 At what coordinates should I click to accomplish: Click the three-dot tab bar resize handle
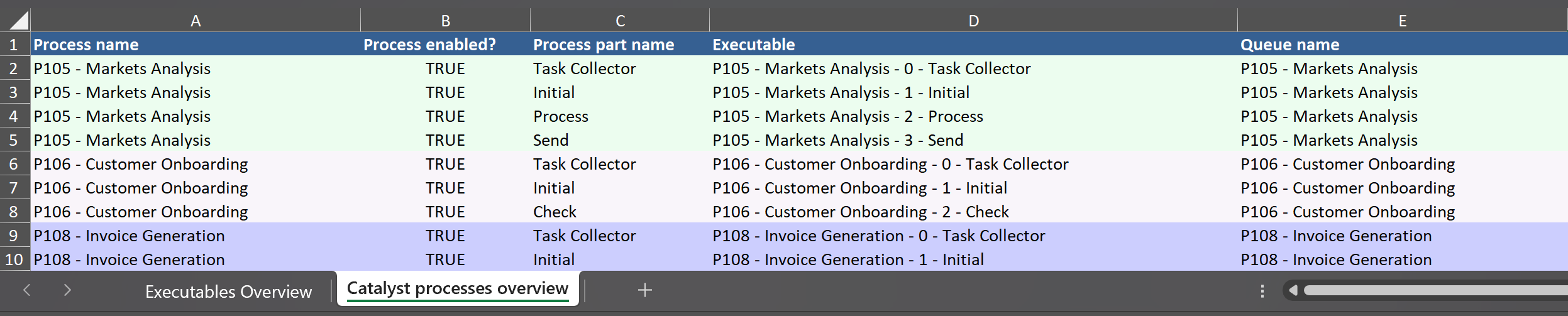pos(1262,291)
